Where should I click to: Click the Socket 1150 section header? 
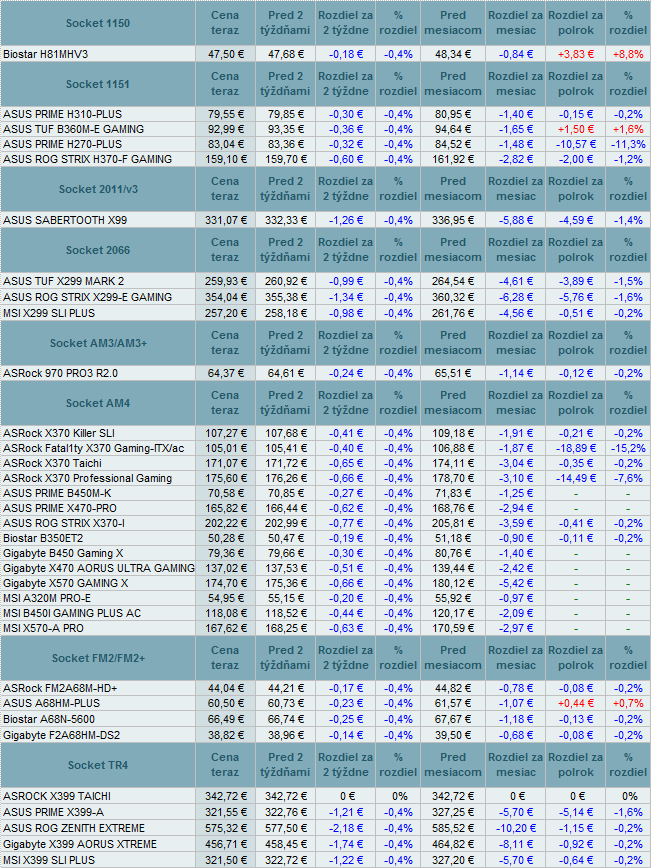tap(97, 23)
